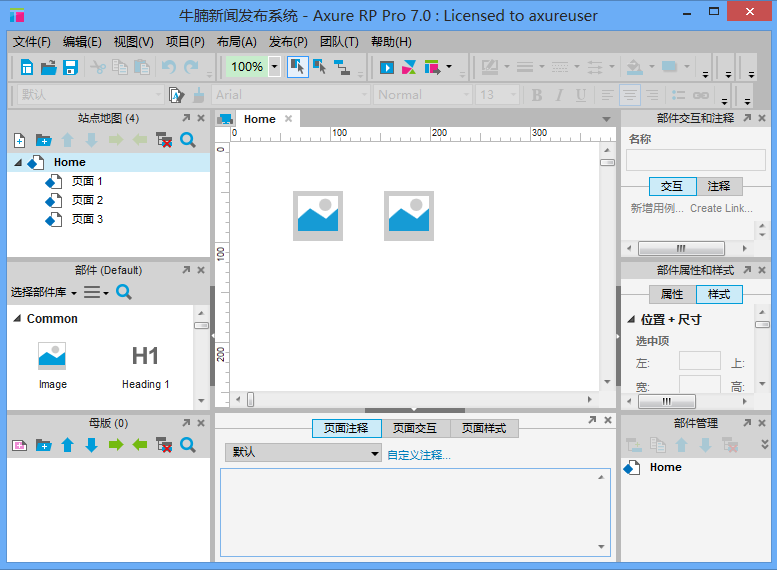Open the 文件(F) menu
Viewport: 777px width, 570px height.
pyautogui.click(x=32, y=42)
